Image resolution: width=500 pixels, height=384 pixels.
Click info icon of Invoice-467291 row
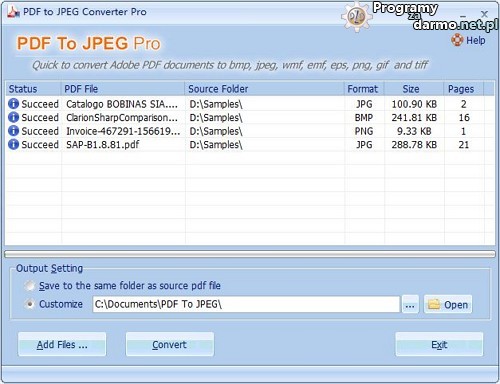click(13, 131)
